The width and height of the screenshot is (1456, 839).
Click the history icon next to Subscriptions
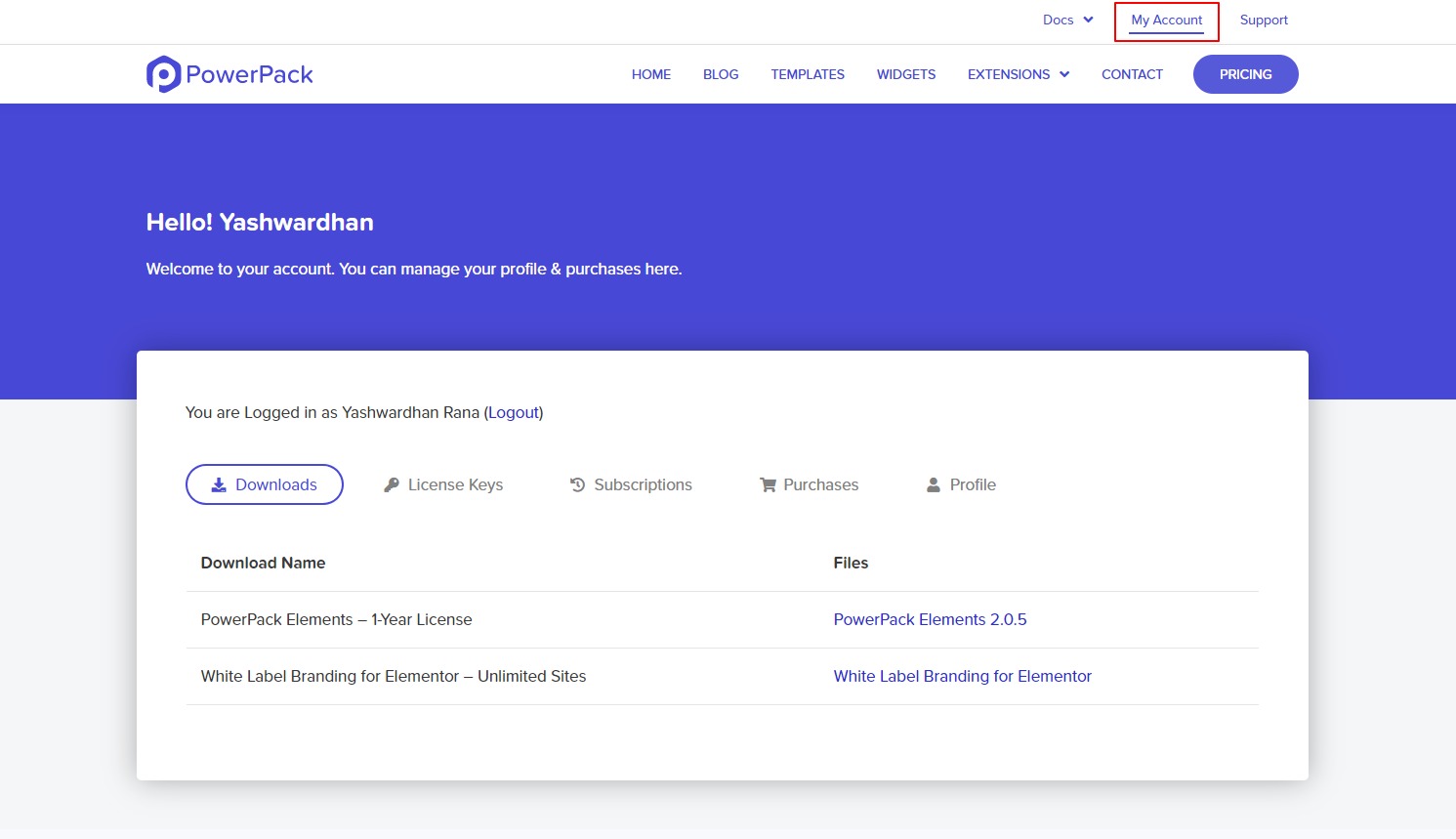tap(576, 483)
